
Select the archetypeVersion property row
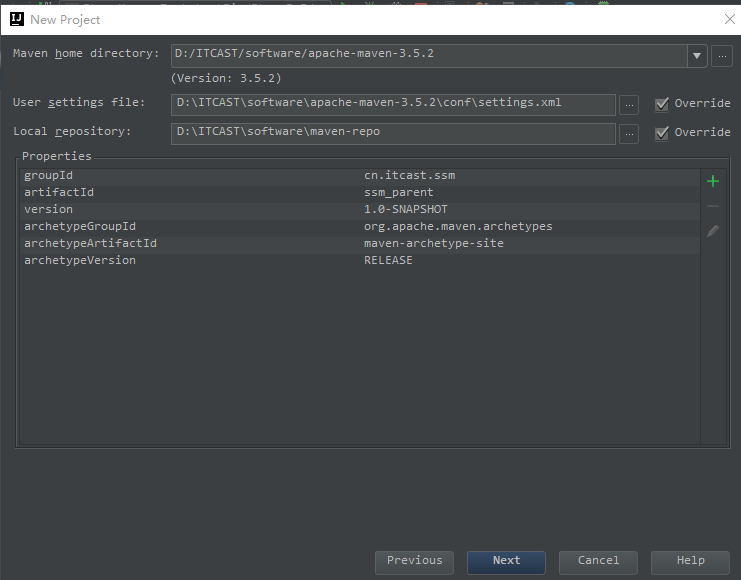coord(360,260)
